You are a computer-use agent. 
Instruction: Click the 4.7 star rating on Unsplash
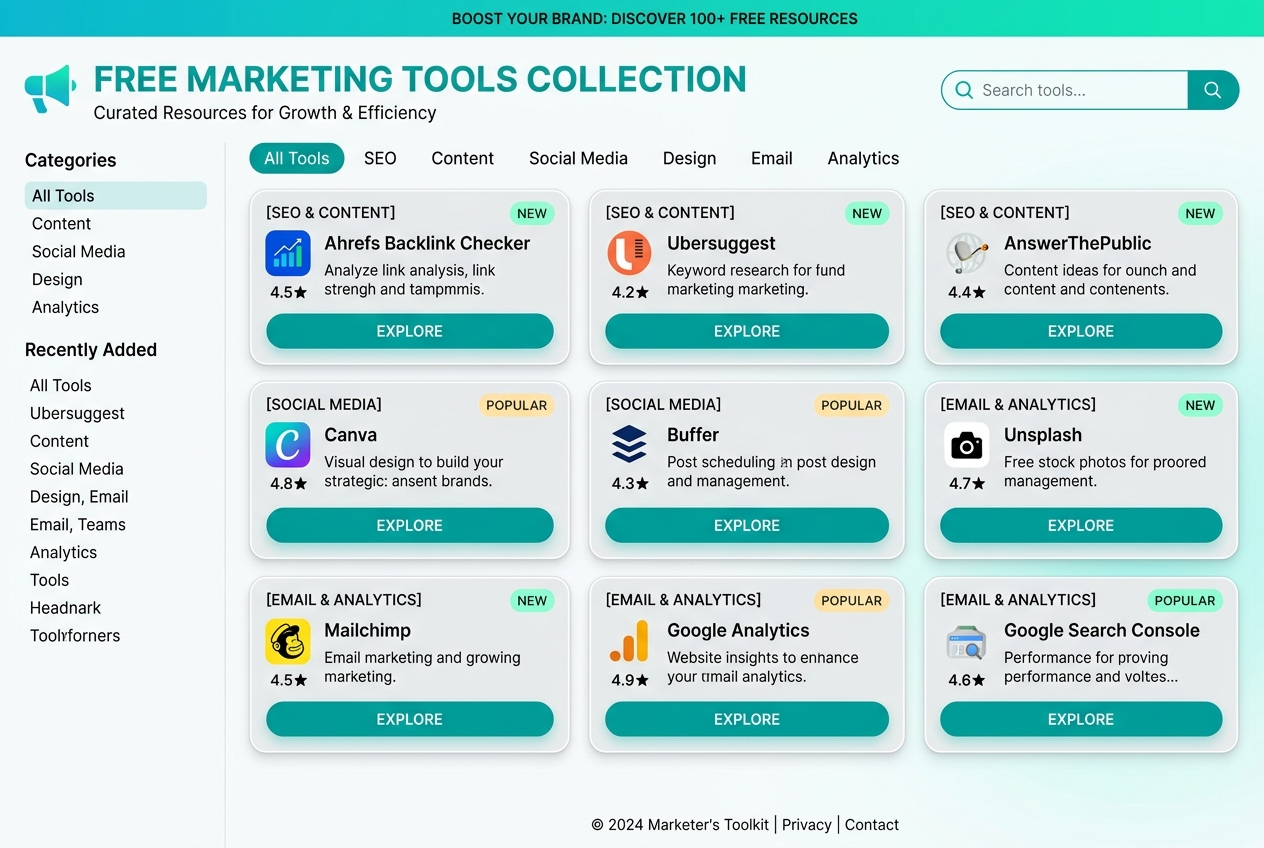(967, 484)
